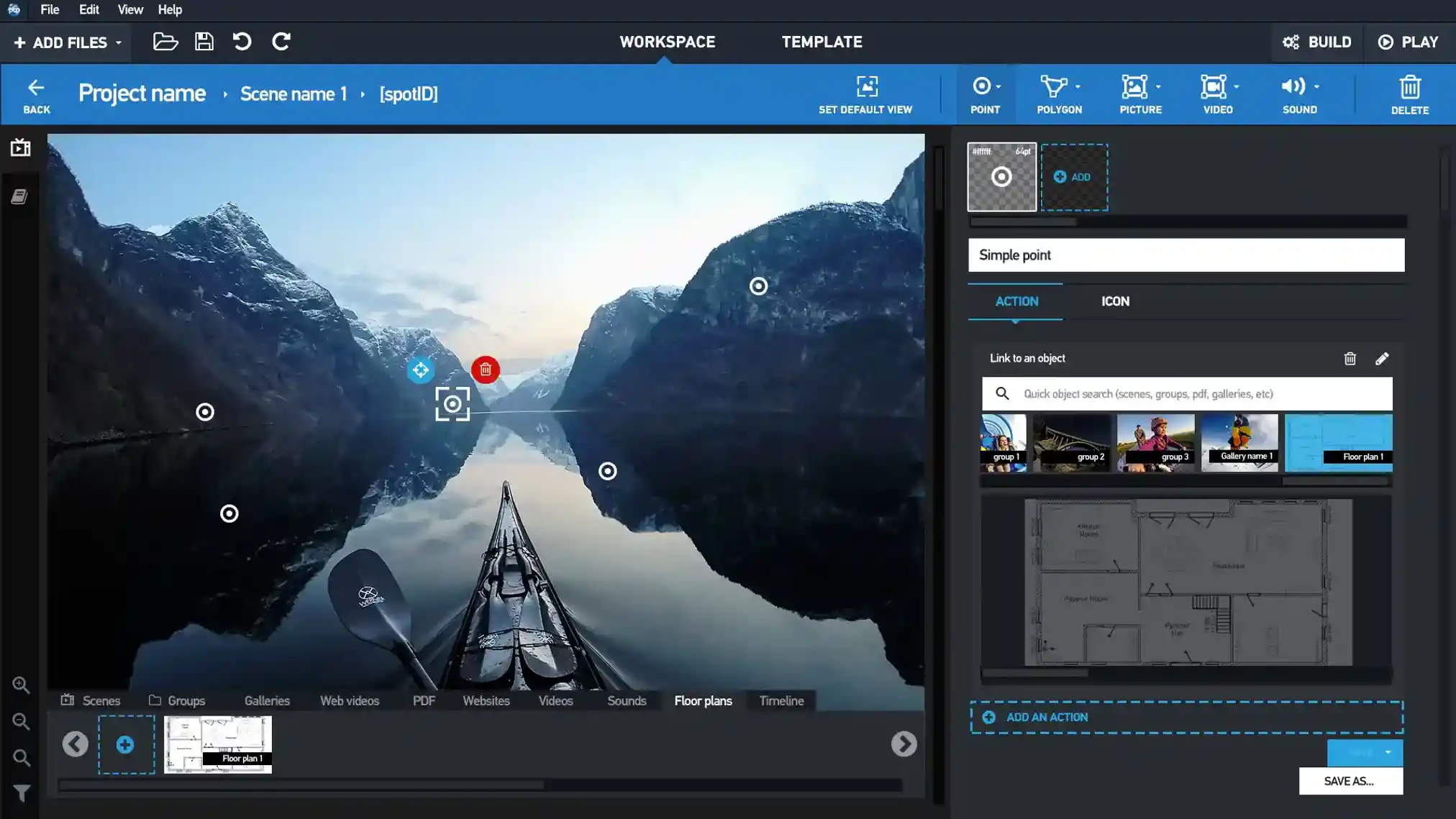
Task: Select the Point tool
Action: (x=985, y=94)
